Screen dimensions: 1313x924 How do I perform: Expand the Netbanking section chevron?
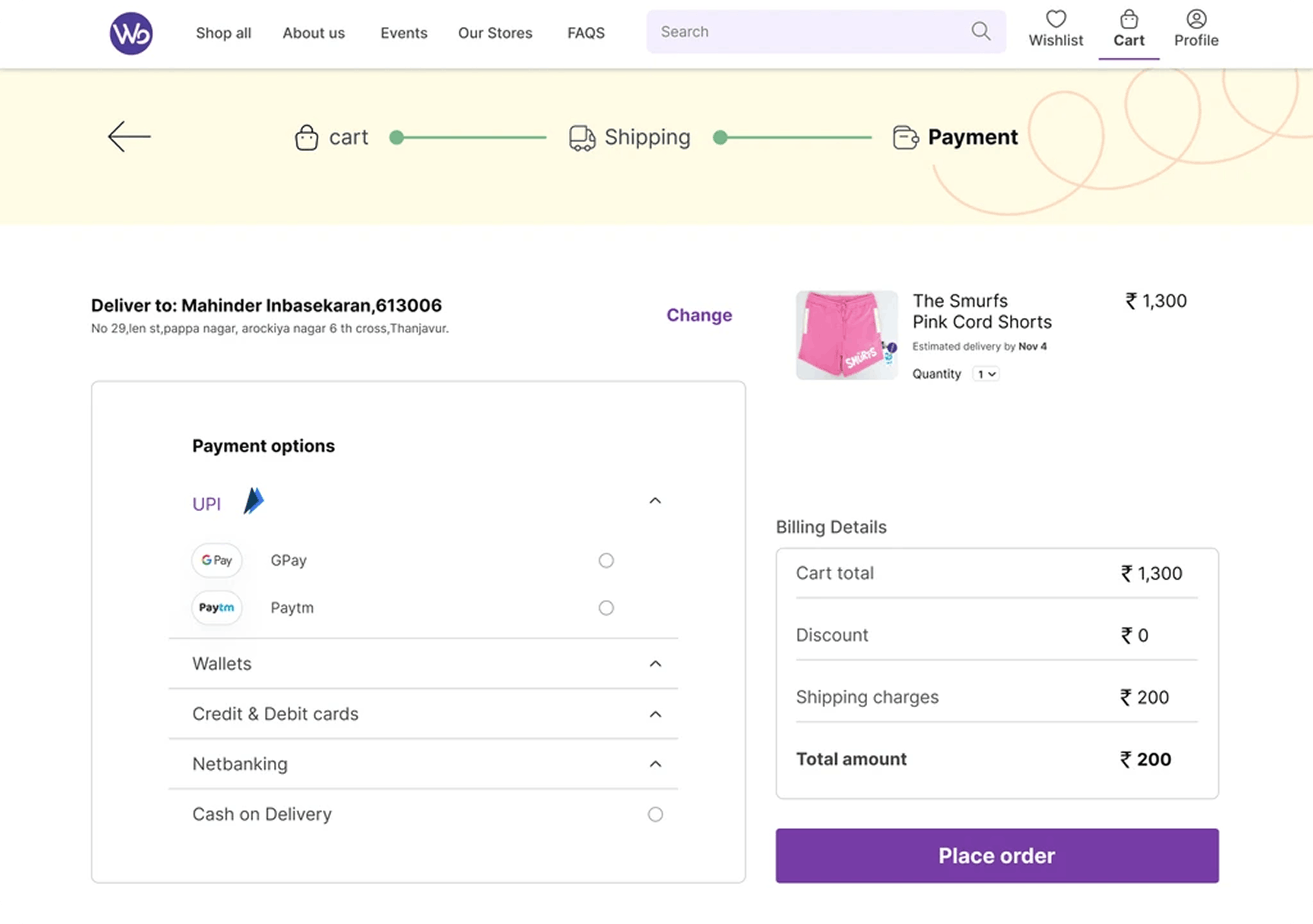655,765
